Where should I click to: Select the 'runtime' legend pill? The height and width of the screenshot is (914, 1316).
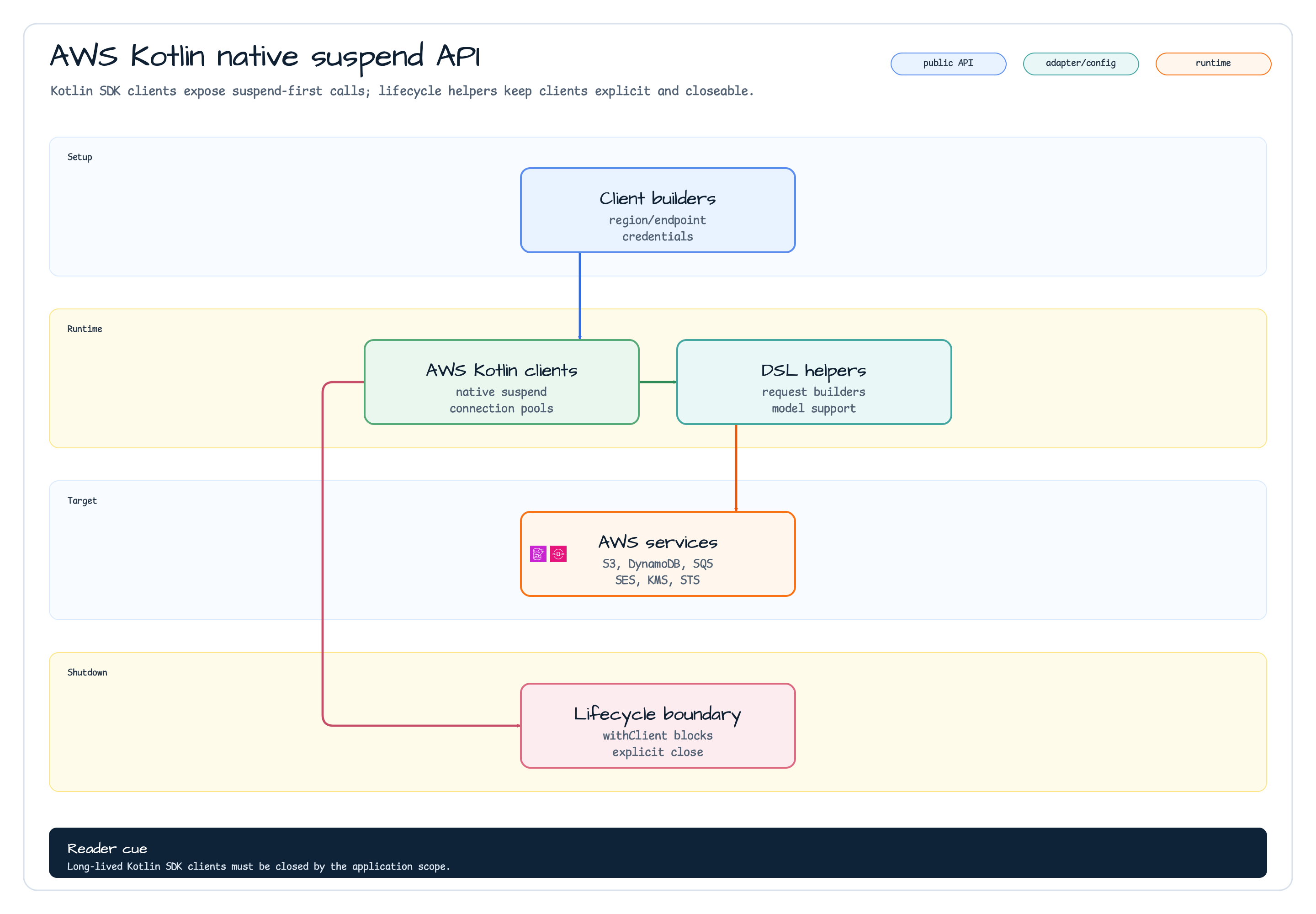click(1213, 64)
